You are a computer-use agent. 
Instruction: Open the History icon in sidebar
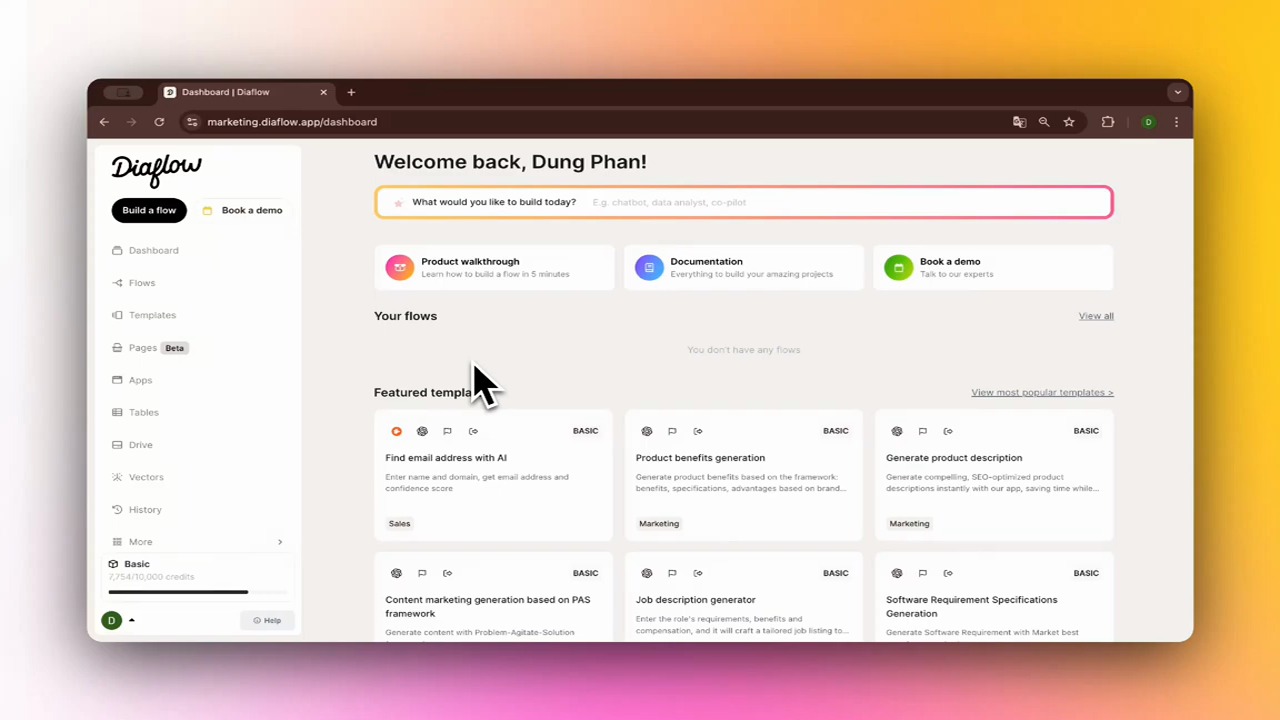(x=117, y=510)
